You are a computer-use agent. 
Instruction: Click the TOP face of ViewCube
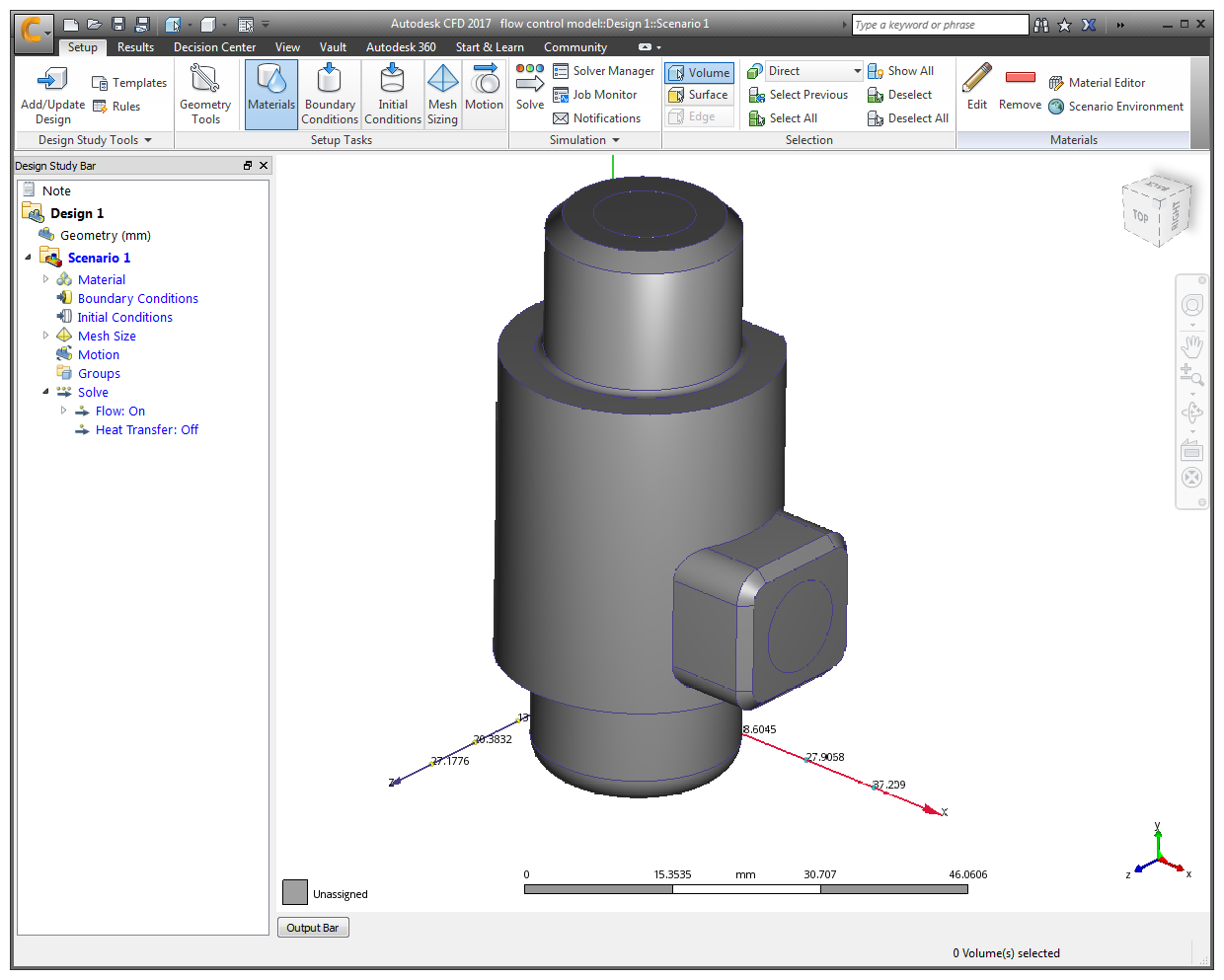[x=1140, y=216]
